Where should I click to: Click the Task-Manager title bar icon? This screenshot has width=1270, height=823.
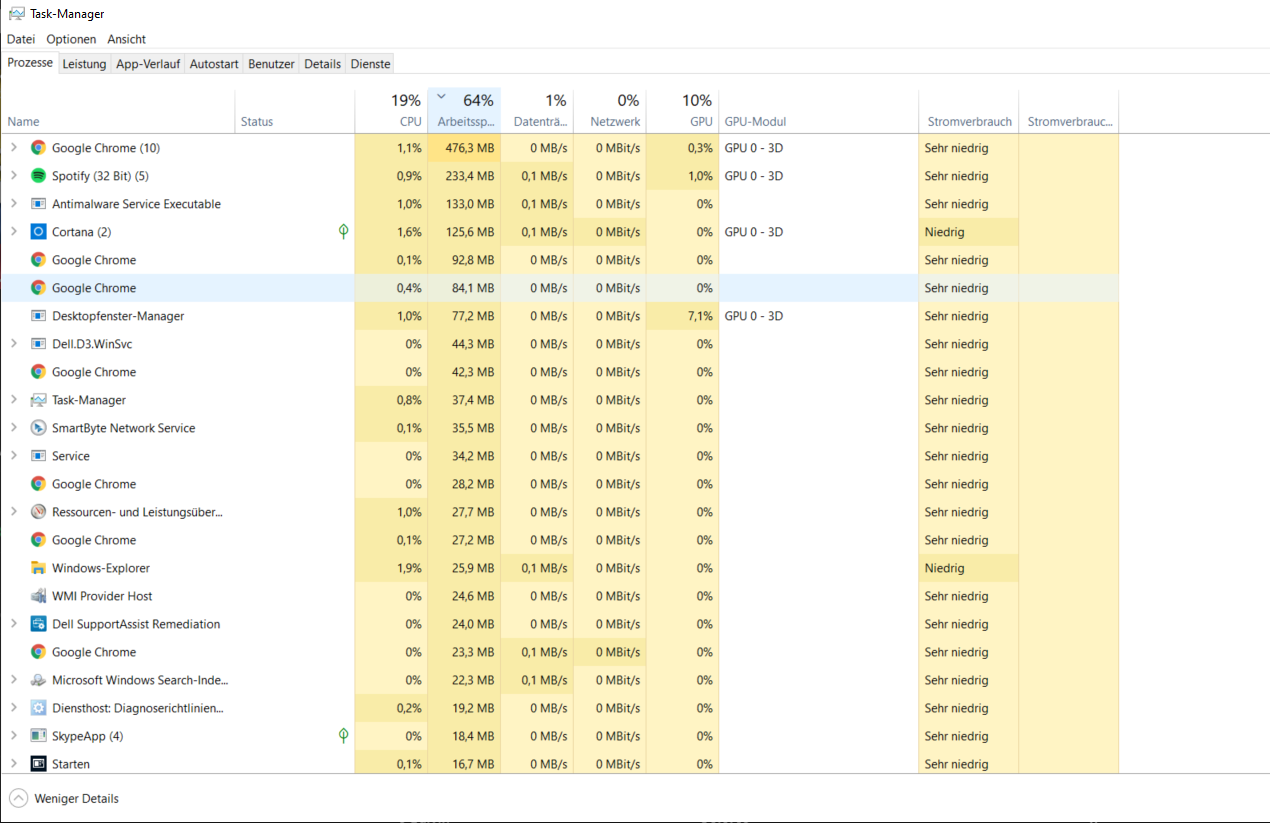pos(17,14)
